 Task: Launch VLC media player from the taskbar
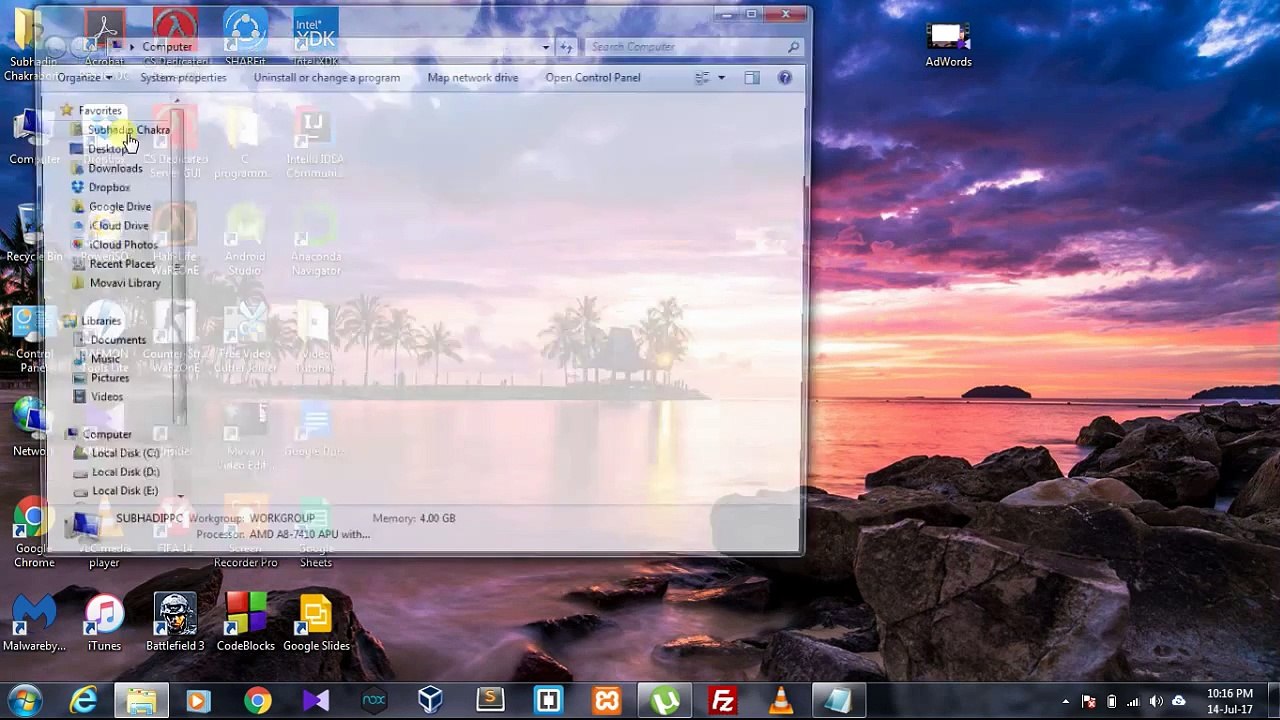coord(780,701)
